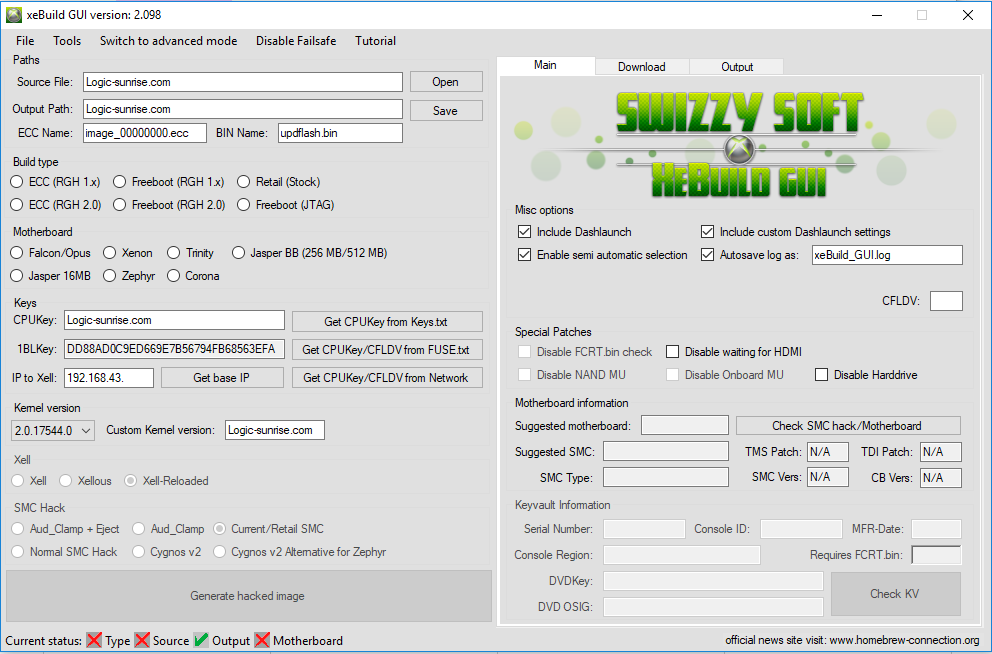Click the Custom Kernel version field

click(x=275, y=430)
